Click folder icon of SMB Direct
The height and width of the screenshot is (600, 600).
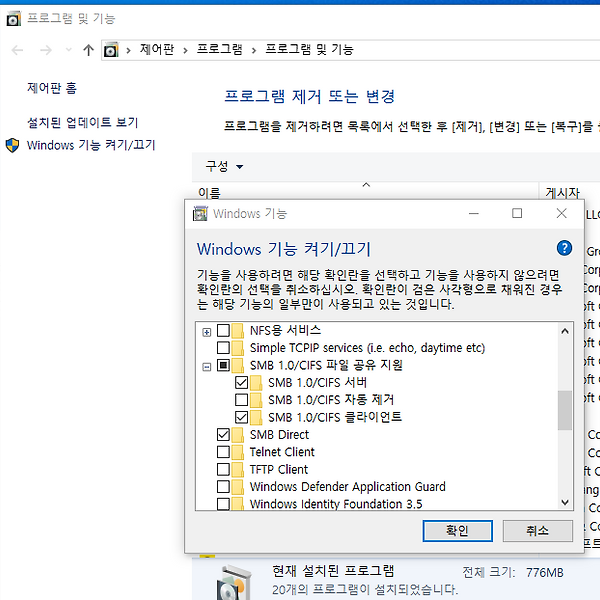click(238, 435)
